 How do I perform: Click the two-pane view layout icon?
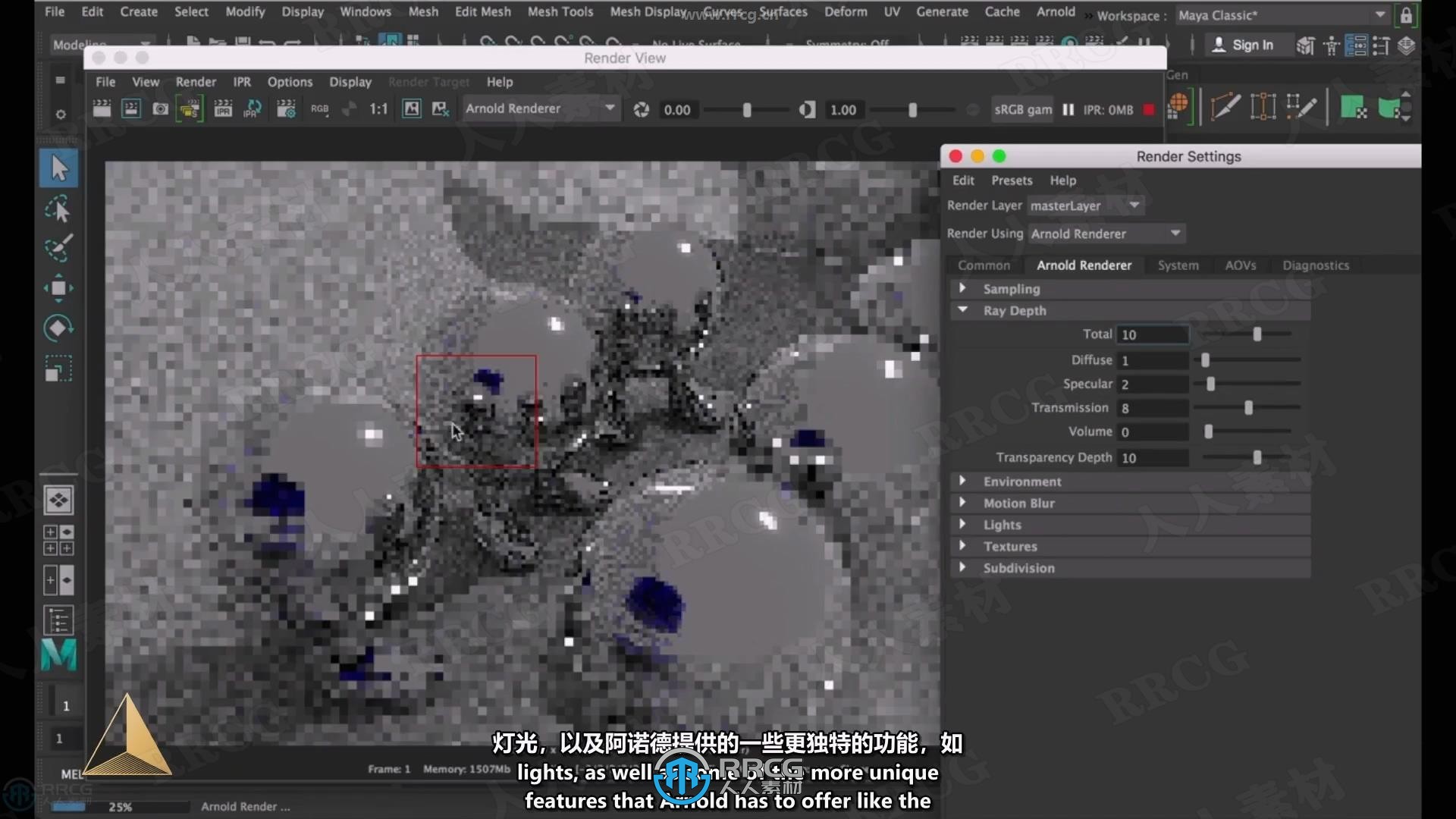click(x=58, y=580)
